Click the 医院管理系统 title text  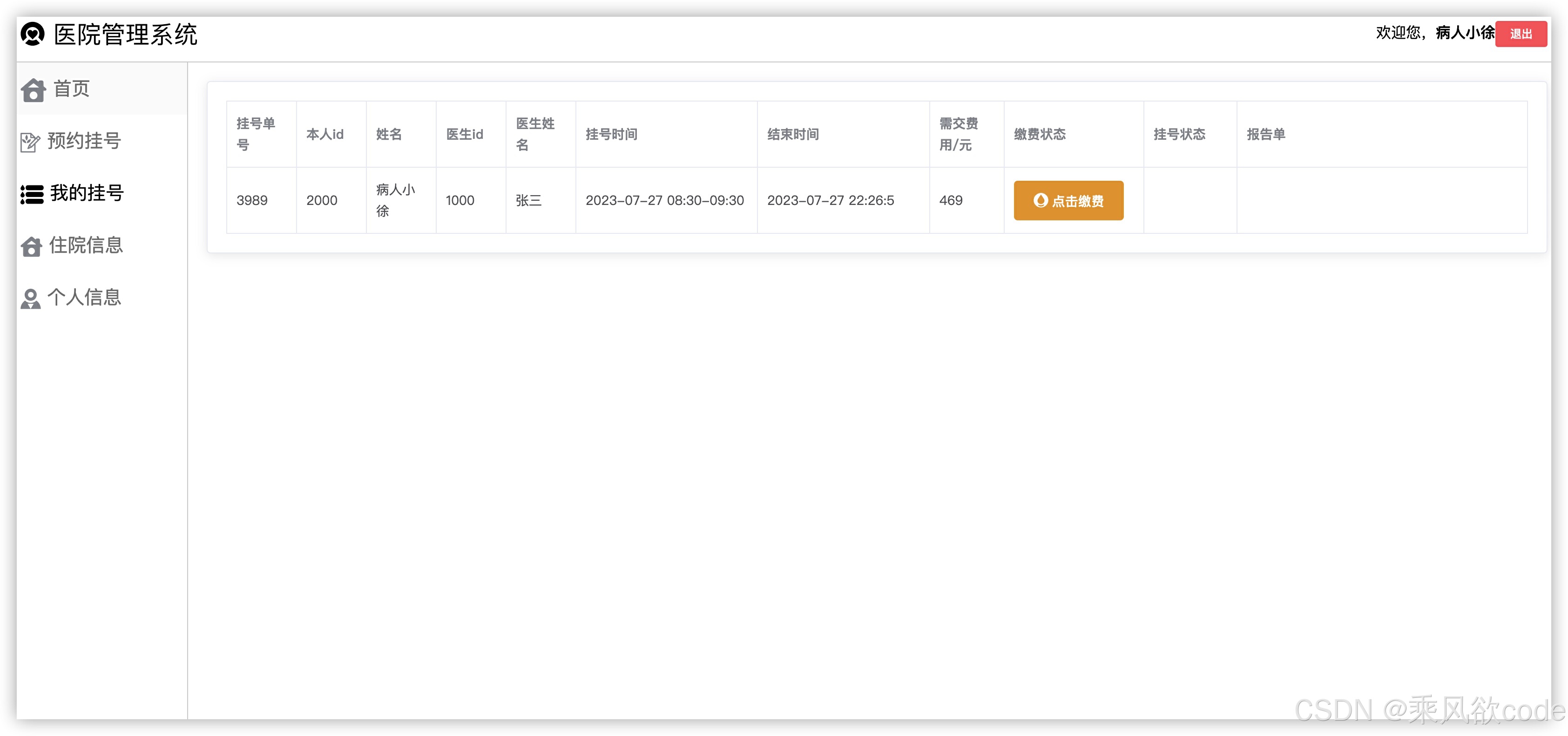125,34
